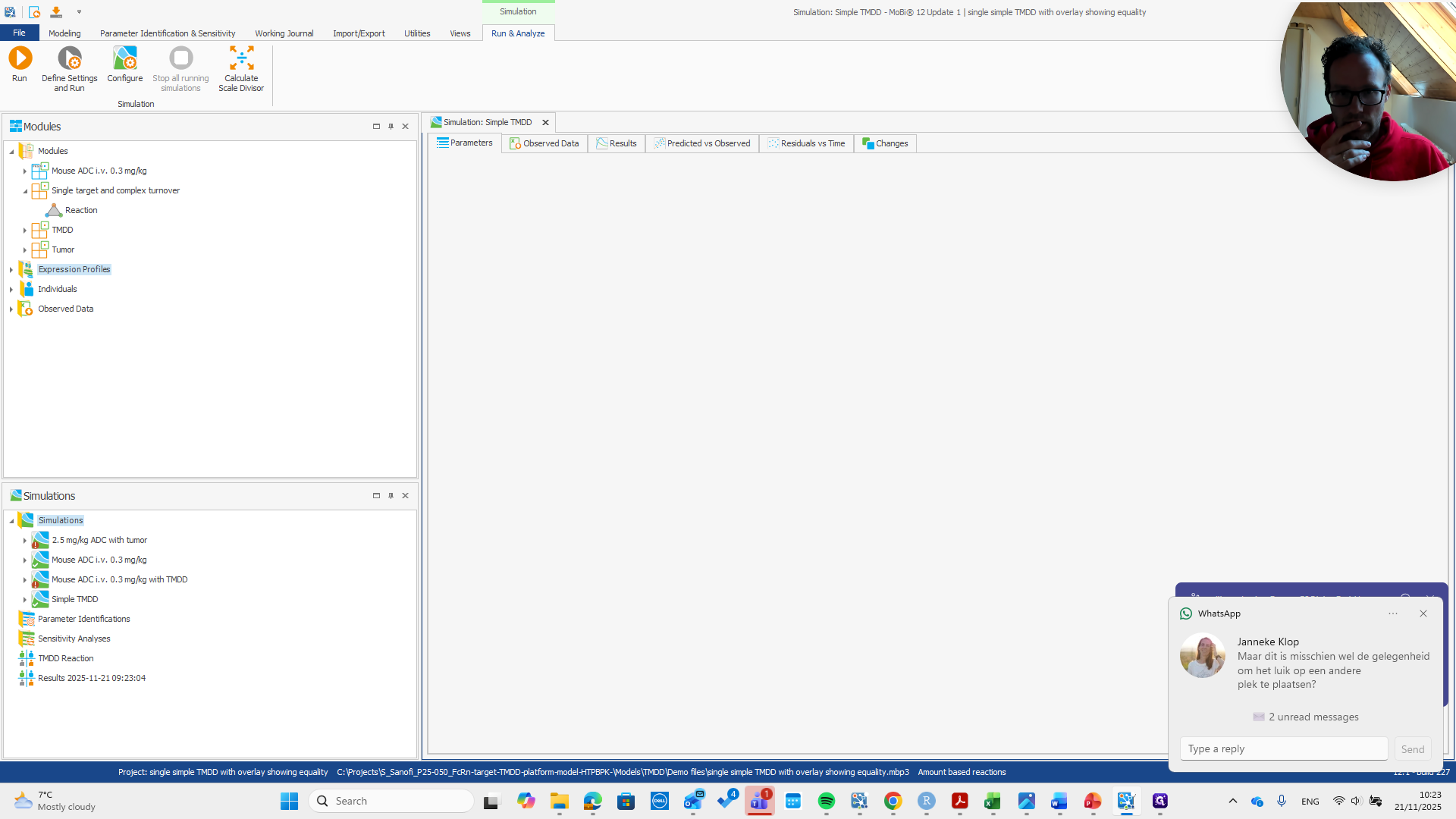Viewport: 1456px width, 819px height.
Task: Pin the Modules panel
Action: pos(391,127)
